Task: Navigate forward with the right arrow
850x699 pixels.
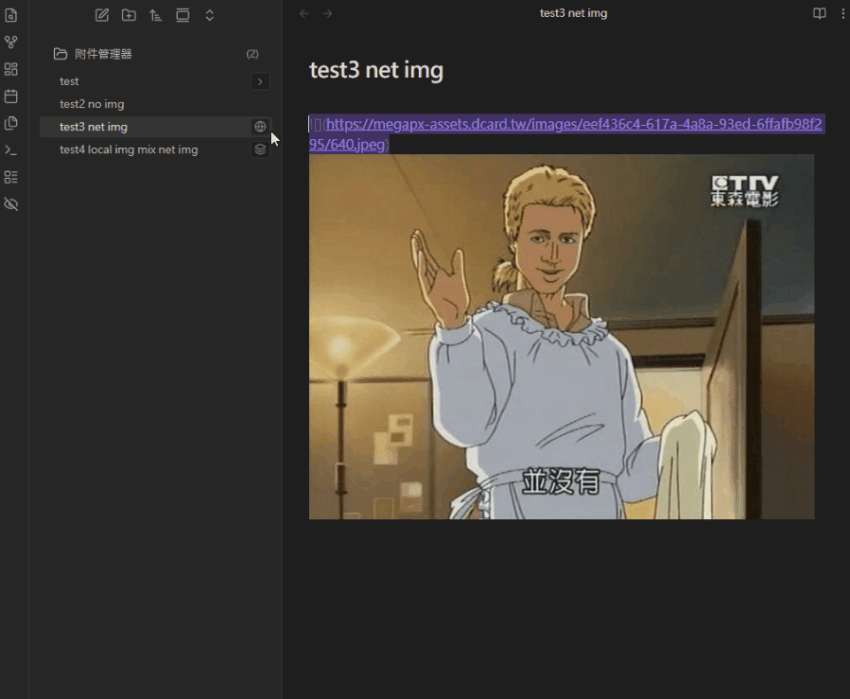Action: (x=327, y=14)
